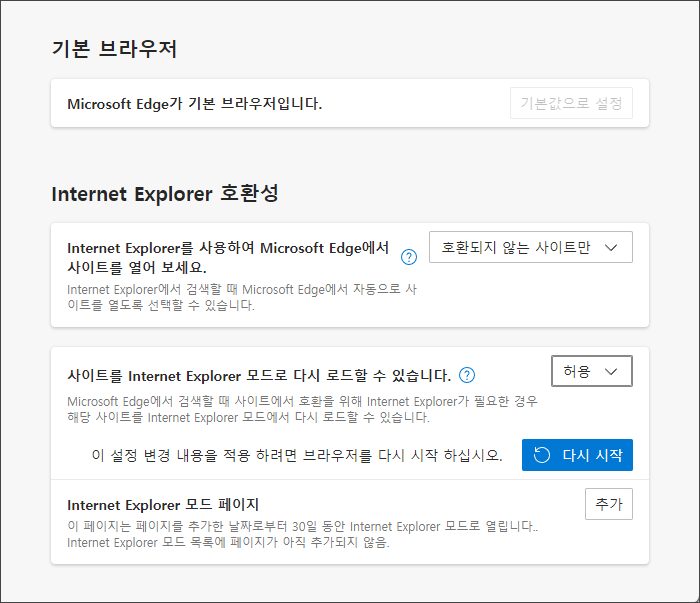700x603 pixels.
Task: Open the '호환되지 않는 사이트만' dropdown
Action: pos(531,247)
